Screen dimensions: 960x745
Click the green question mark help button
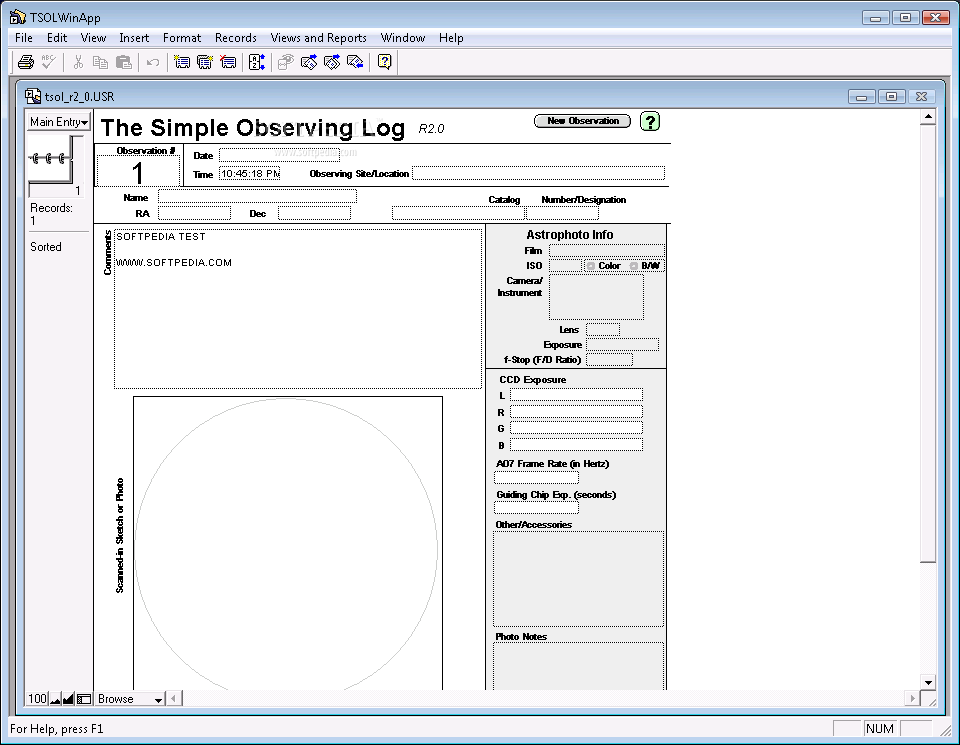pos(650,121)
